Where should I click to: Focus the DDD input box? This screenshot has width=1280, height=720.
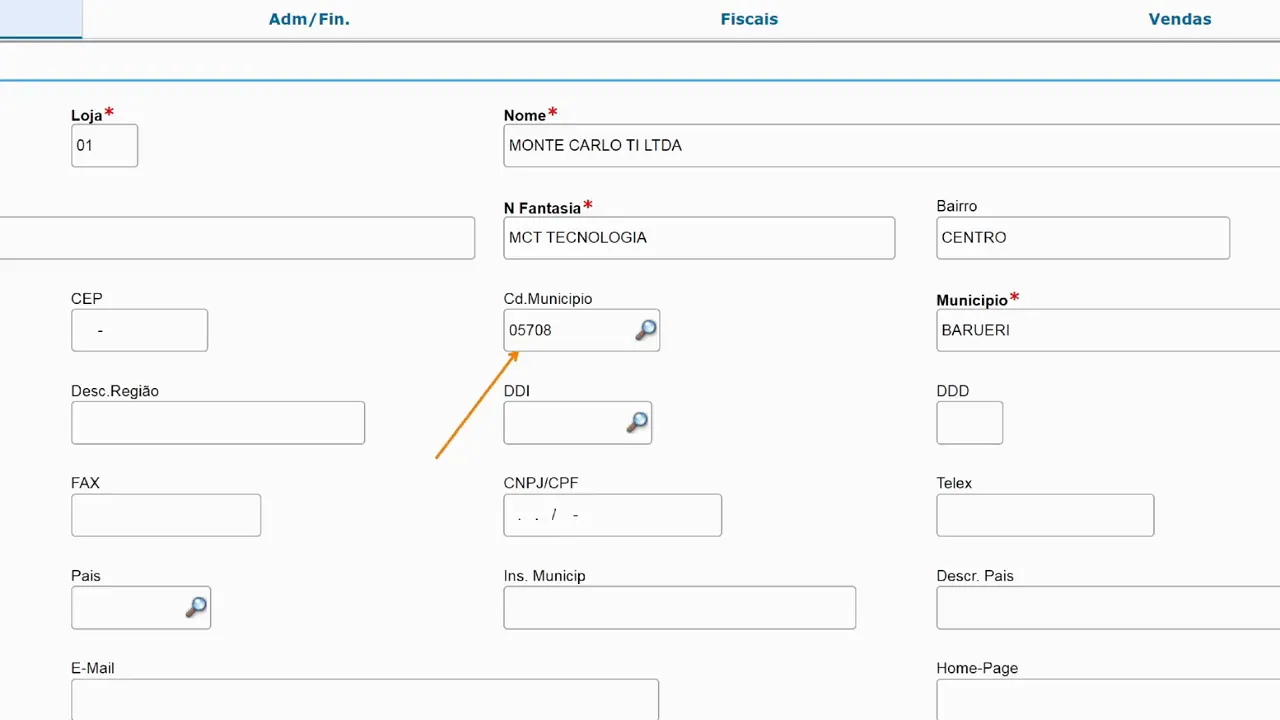coord(969,422)
